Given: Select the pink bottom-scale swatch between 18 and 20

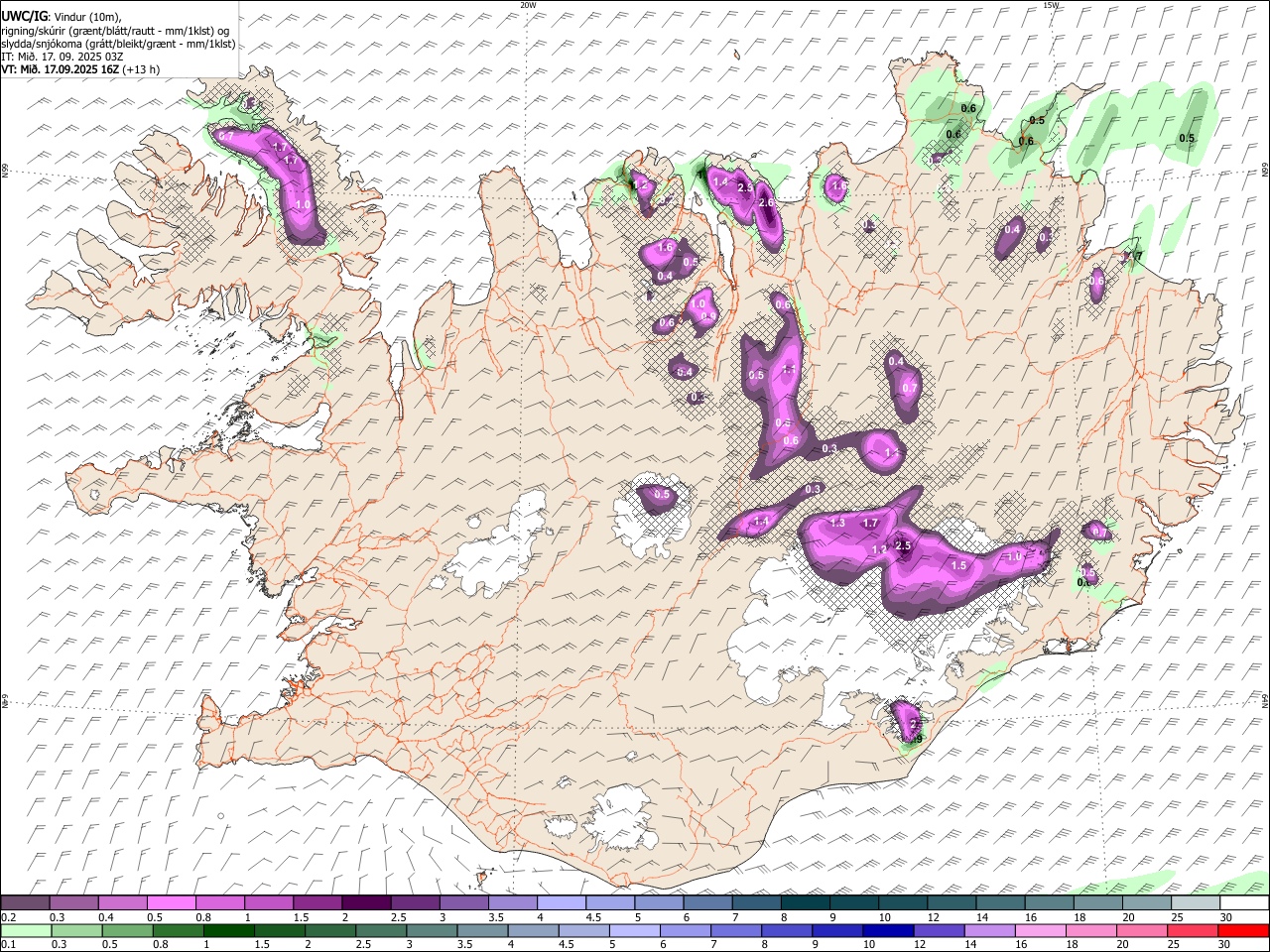Looking at the screenshot, I should [x=1089, y=931].
